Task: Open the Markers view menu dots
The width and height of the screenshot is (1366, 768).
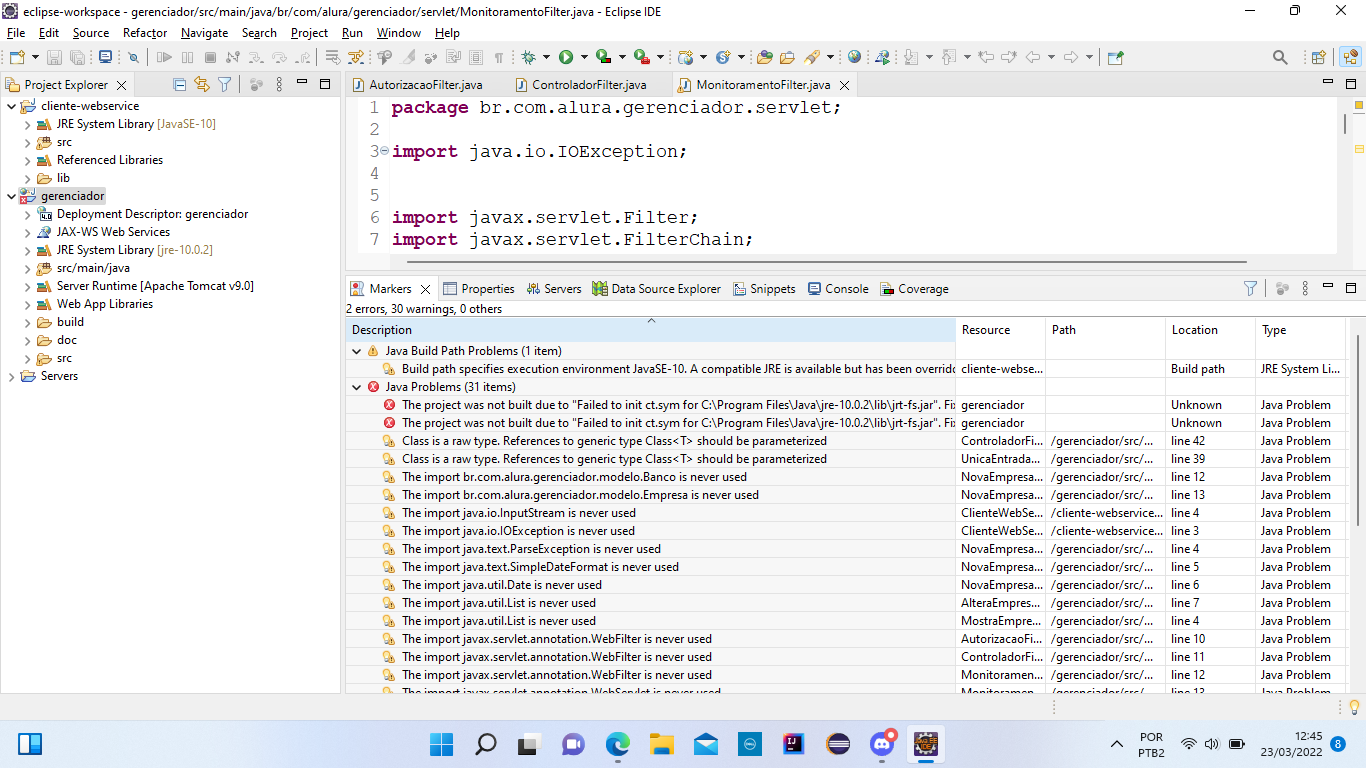Action: pyautogui.click(x=1305, y=288)
